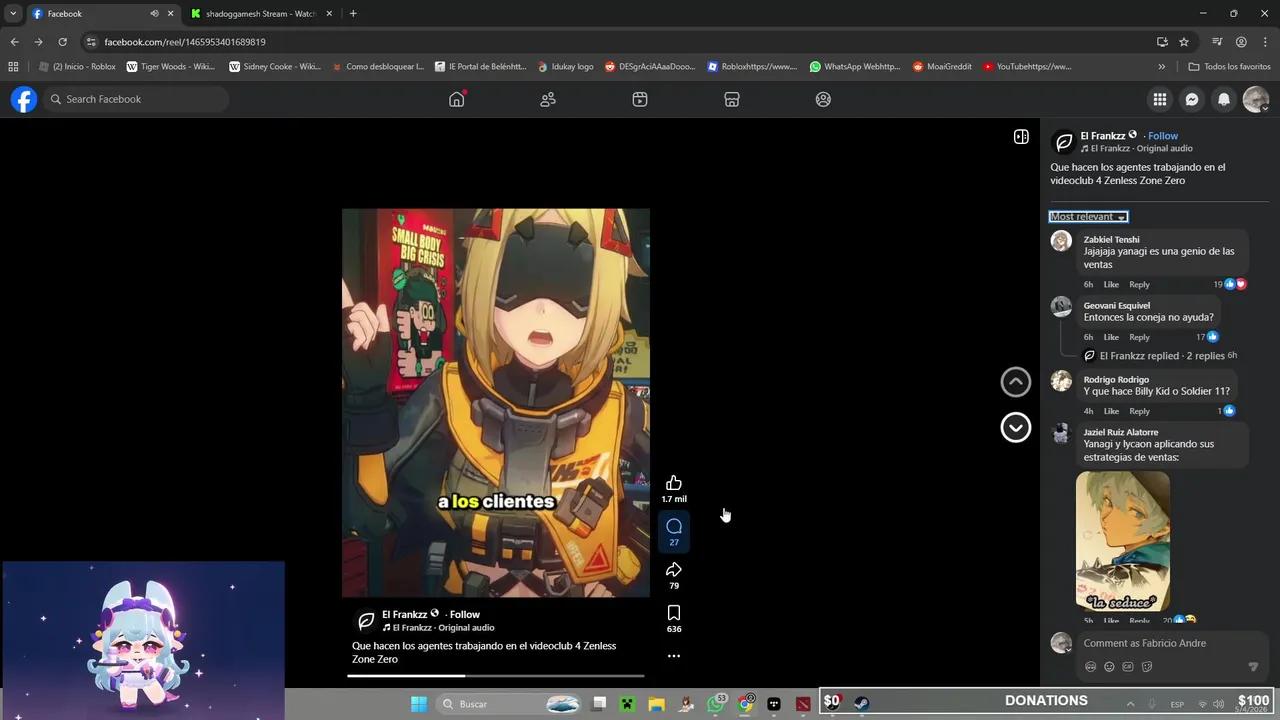Share the reel using the arrow icon
1280x720 pixels.
coord(674,569)
